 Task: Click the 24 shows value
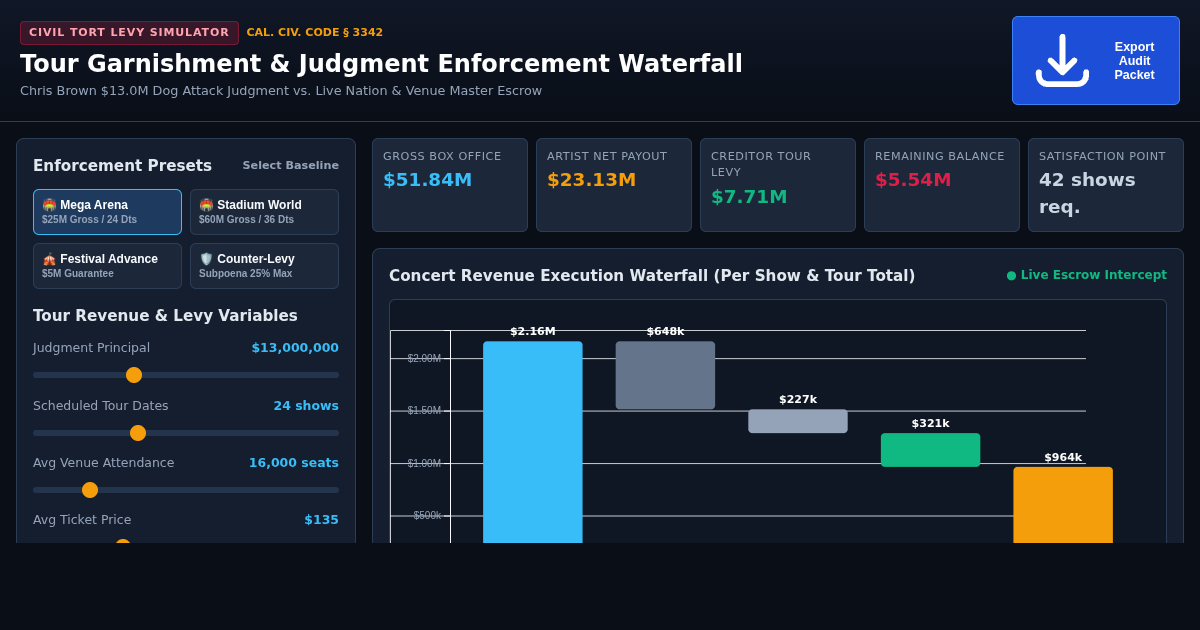pos(306,406)
